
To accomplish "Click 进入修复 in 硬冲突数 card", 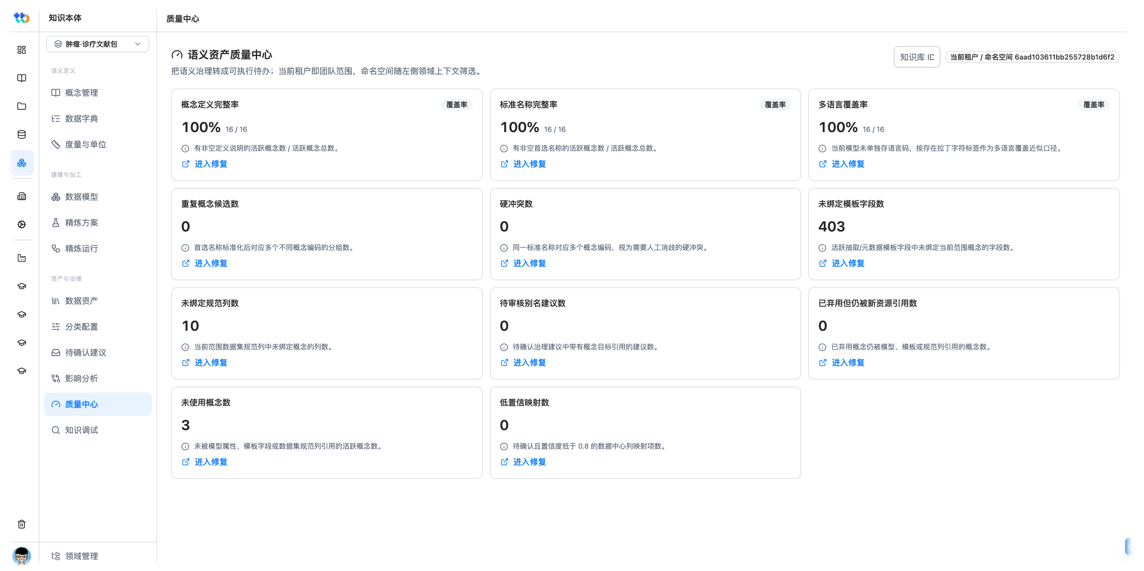I will click(523, 263).
